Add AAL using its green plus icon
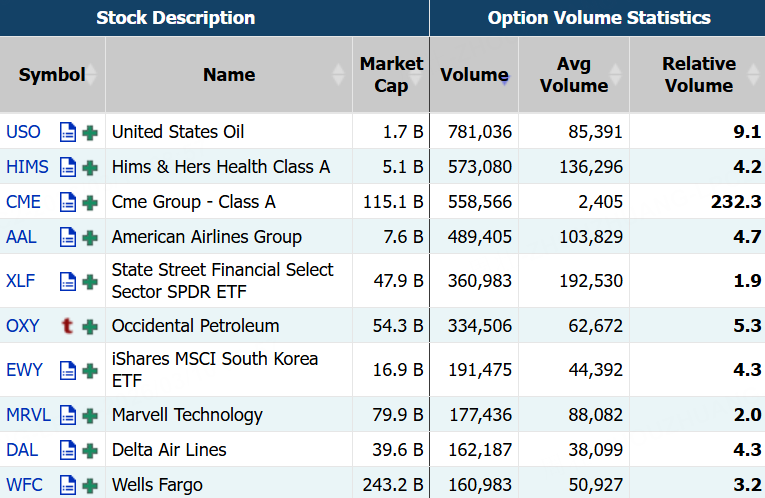 (x=91, y=237)
